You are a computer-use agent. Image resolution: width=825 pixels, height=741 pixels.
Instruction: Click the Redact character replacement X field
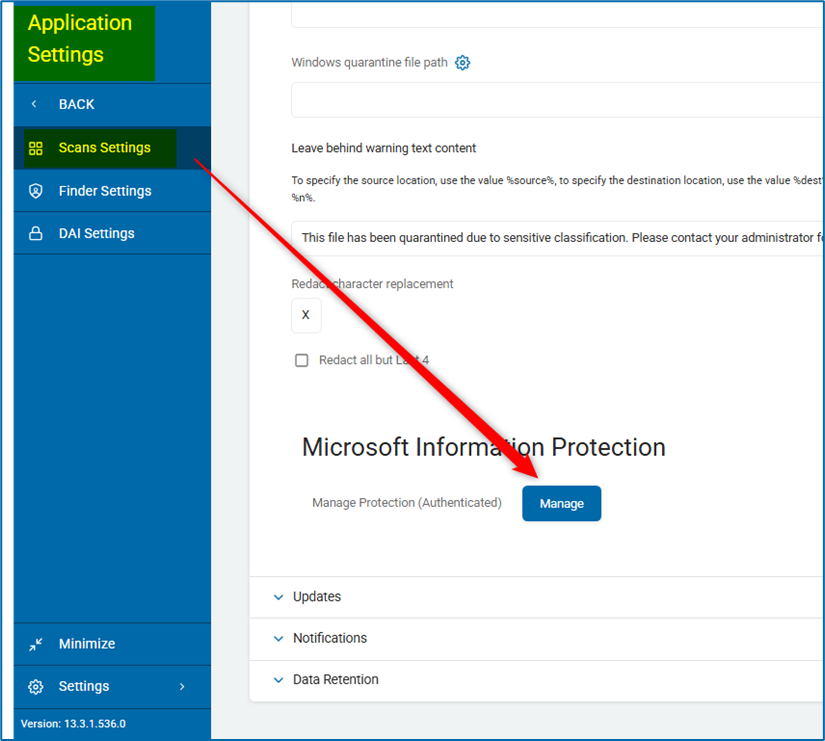[x=306, y=315]
